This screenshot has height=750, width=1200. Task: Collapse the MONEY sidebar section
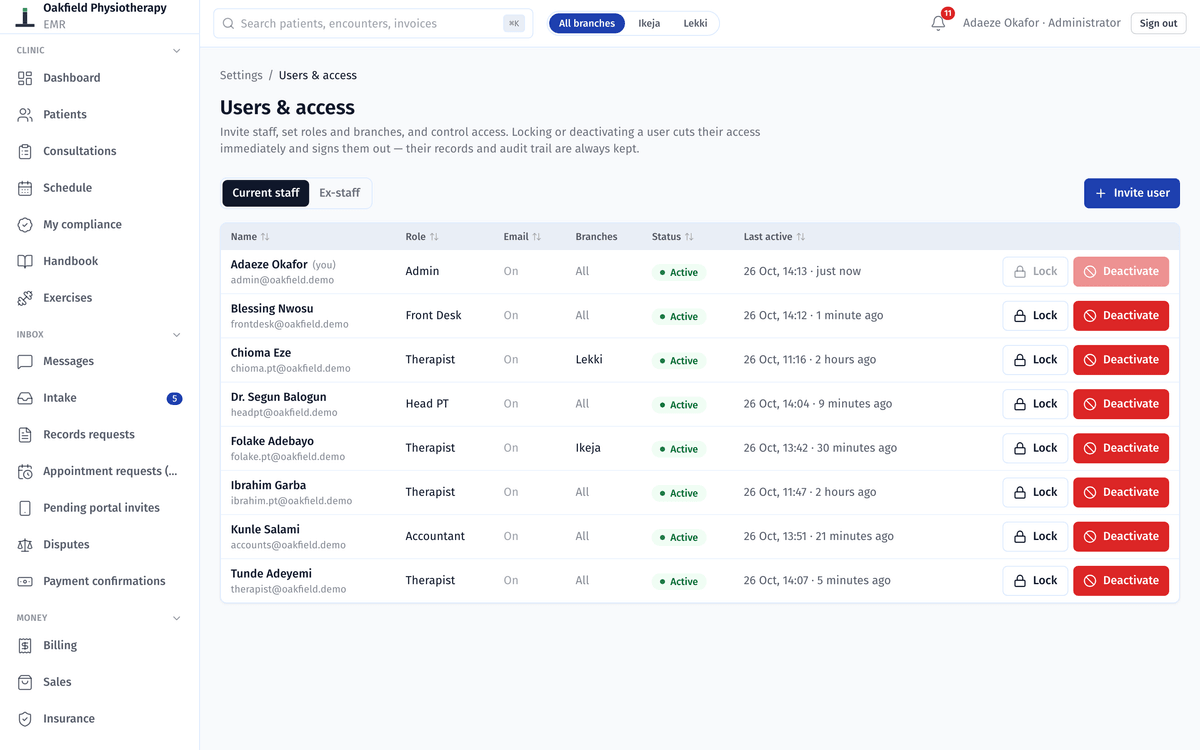[x=177, y=618]
